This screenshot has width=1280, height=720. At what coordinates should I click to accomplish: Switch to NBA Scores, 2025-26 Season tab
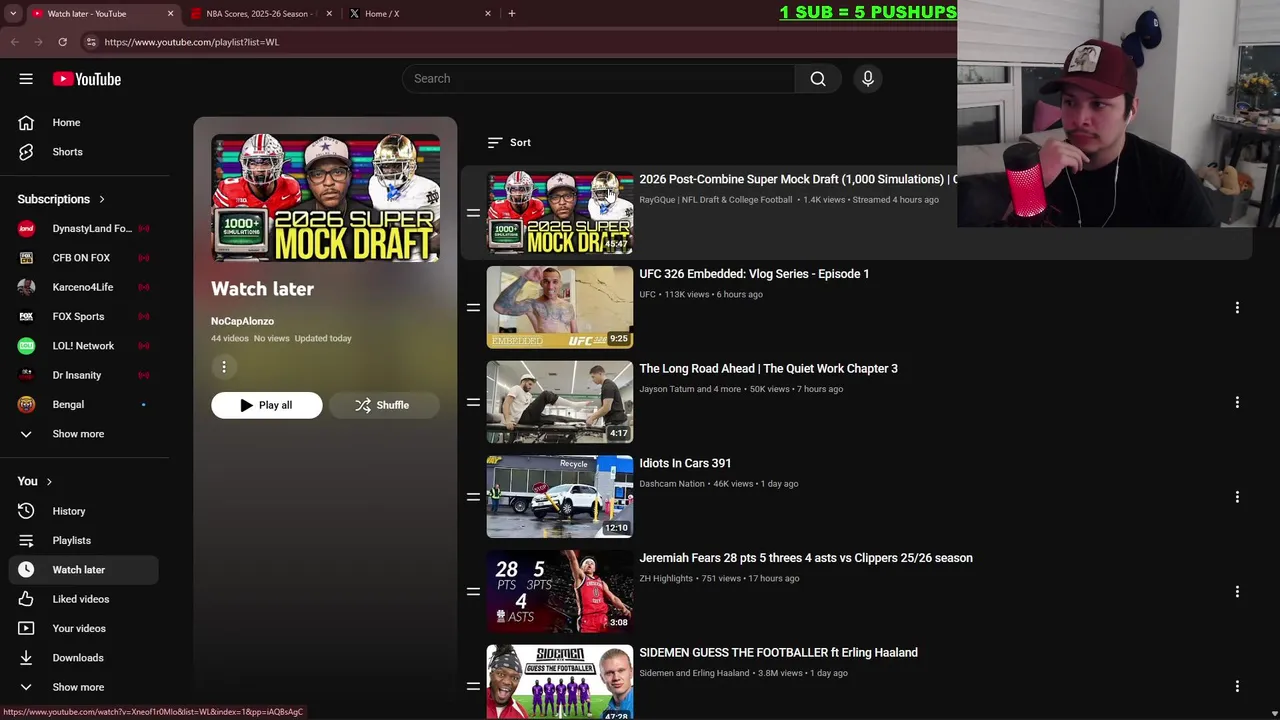pyautogui.click(x=258, y=14)
